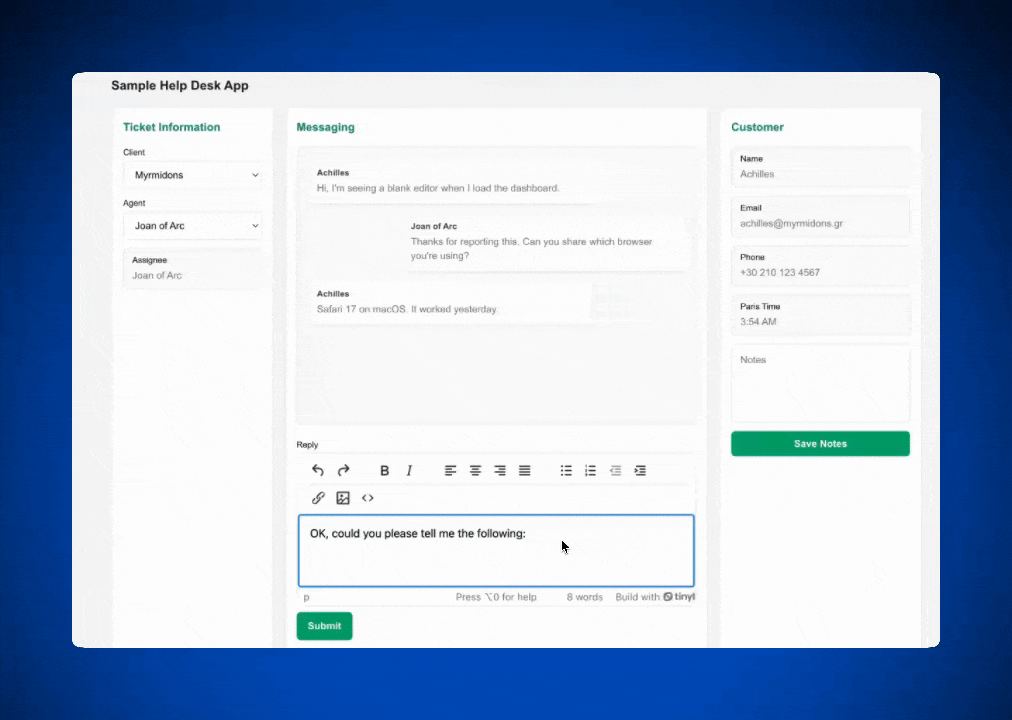Toggle Bold formatting in the reply editor

click(384, 470)
